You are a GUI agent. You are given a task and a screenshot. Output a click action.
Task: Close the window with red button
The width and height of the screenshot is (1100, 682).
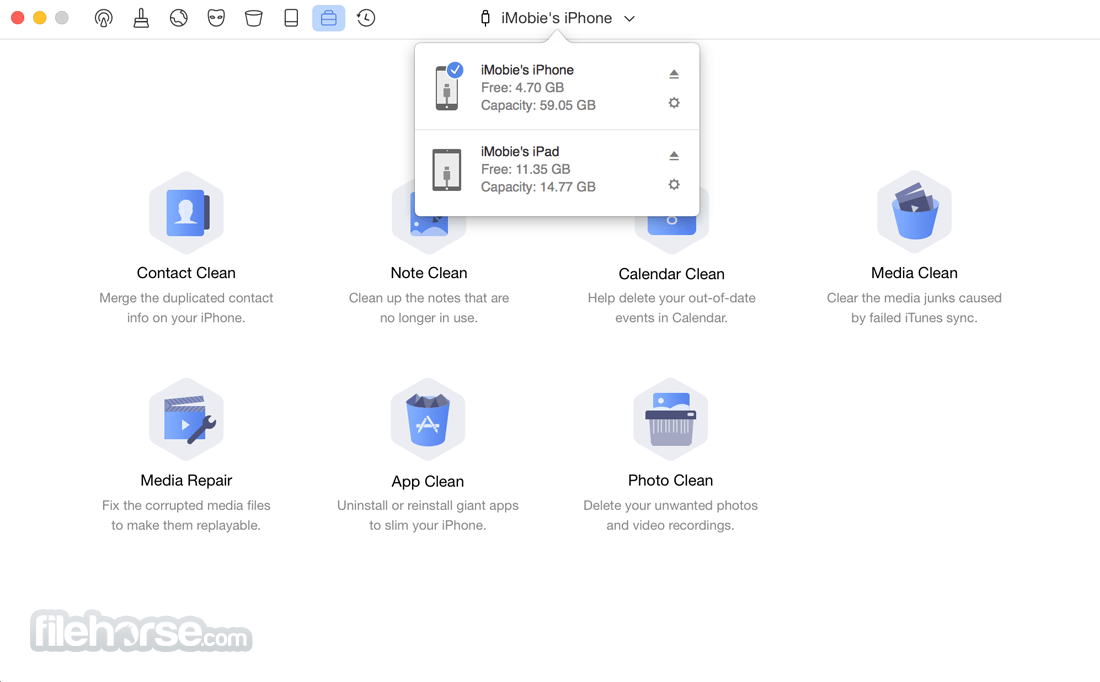click(x=18, y=18)
